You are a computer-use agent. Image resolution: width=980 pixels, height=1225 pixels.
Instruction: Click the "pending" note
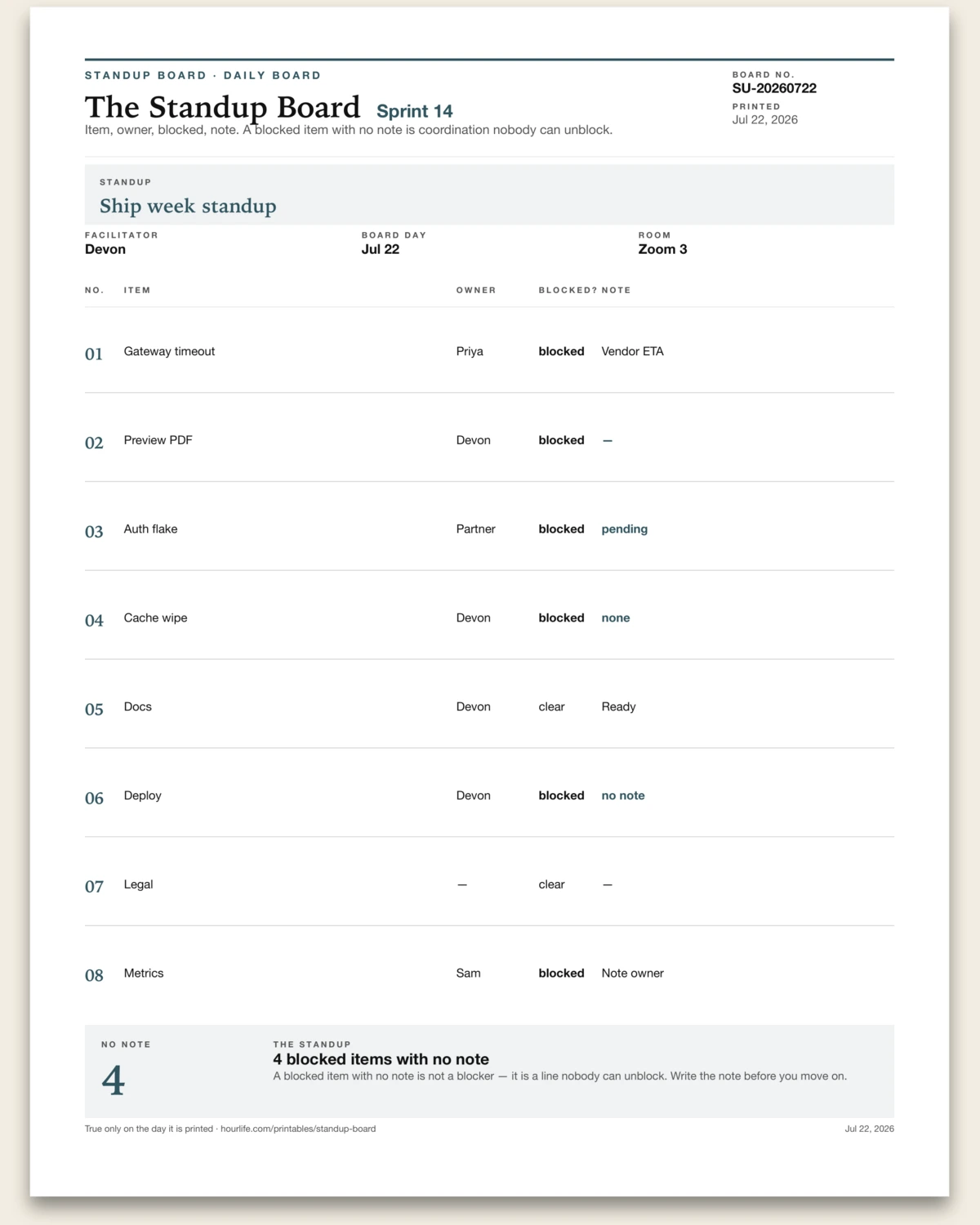625,529
